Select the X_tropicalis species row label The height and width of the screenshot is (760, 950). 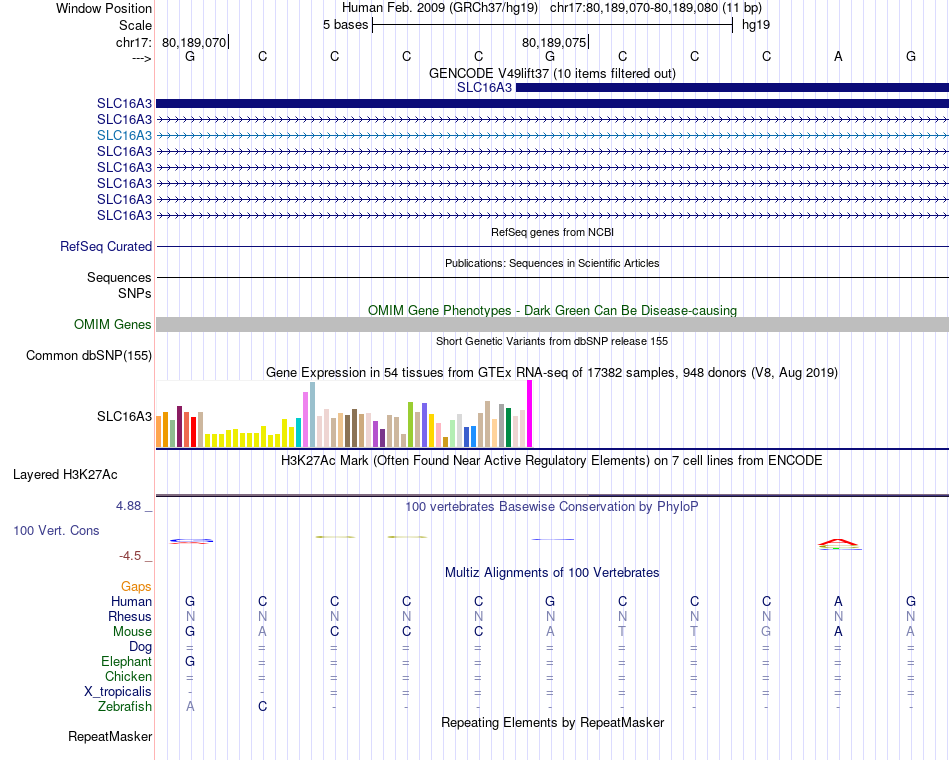(x=118, y=692)
